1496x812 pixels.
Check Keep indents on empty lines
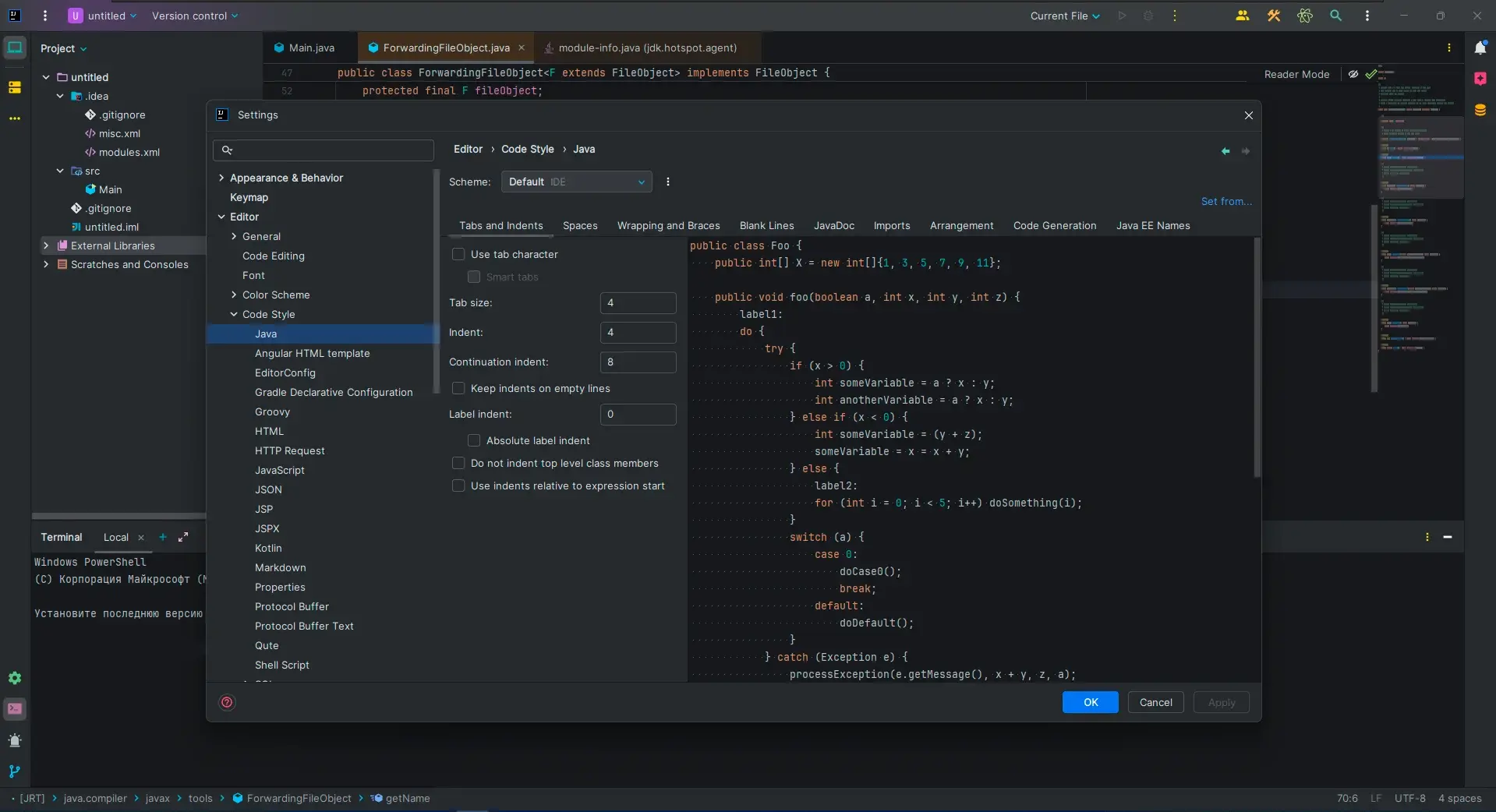point(458,388)
